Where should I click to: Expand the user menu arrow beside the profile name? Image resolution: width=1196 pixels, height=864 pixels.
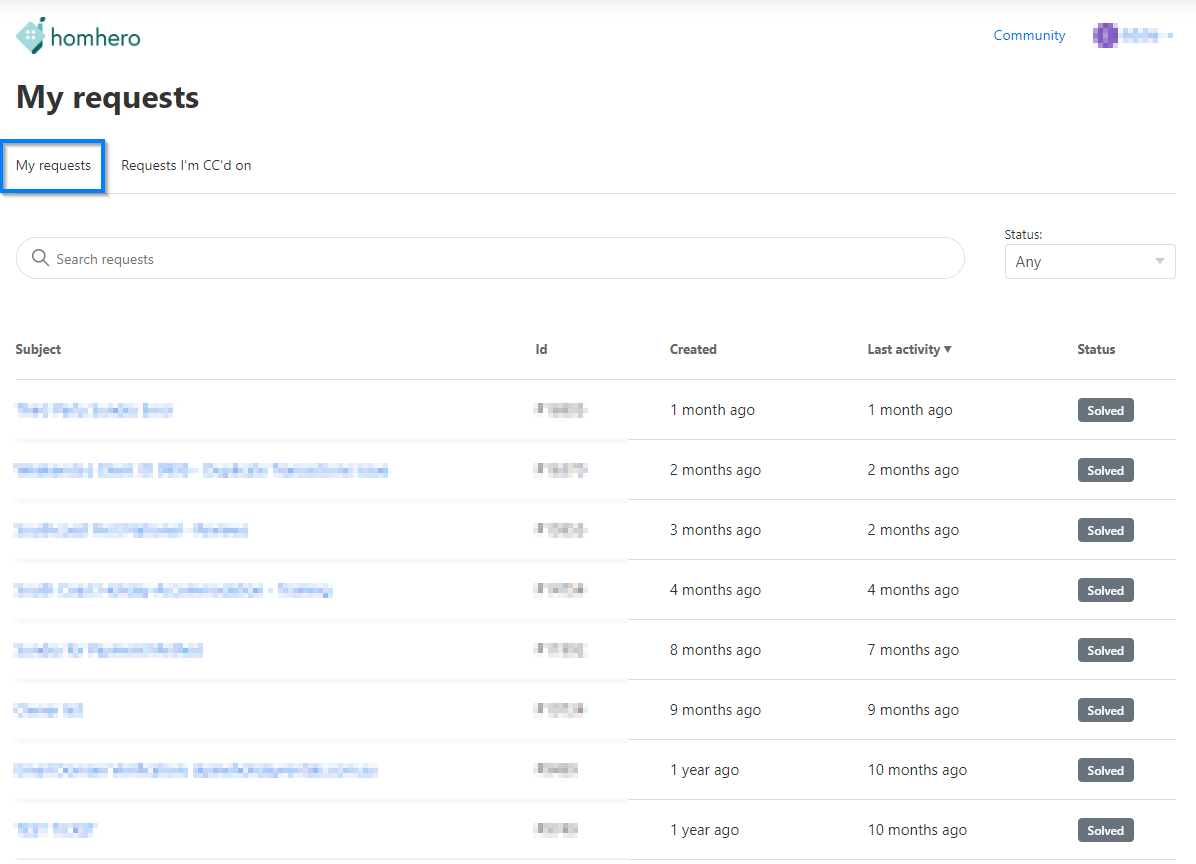pos(1170,36)
